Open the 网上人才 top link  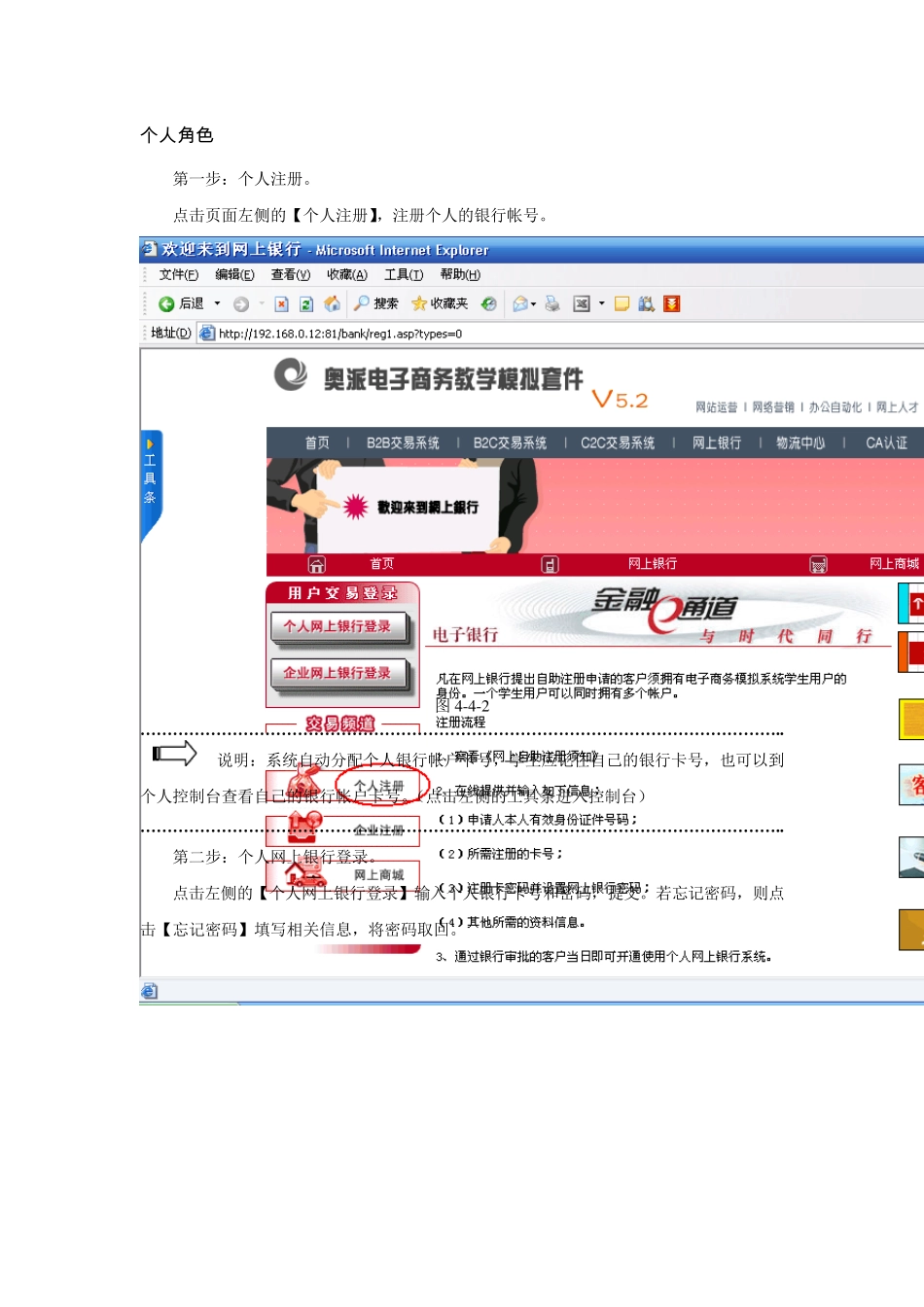[x=897, y=407]
